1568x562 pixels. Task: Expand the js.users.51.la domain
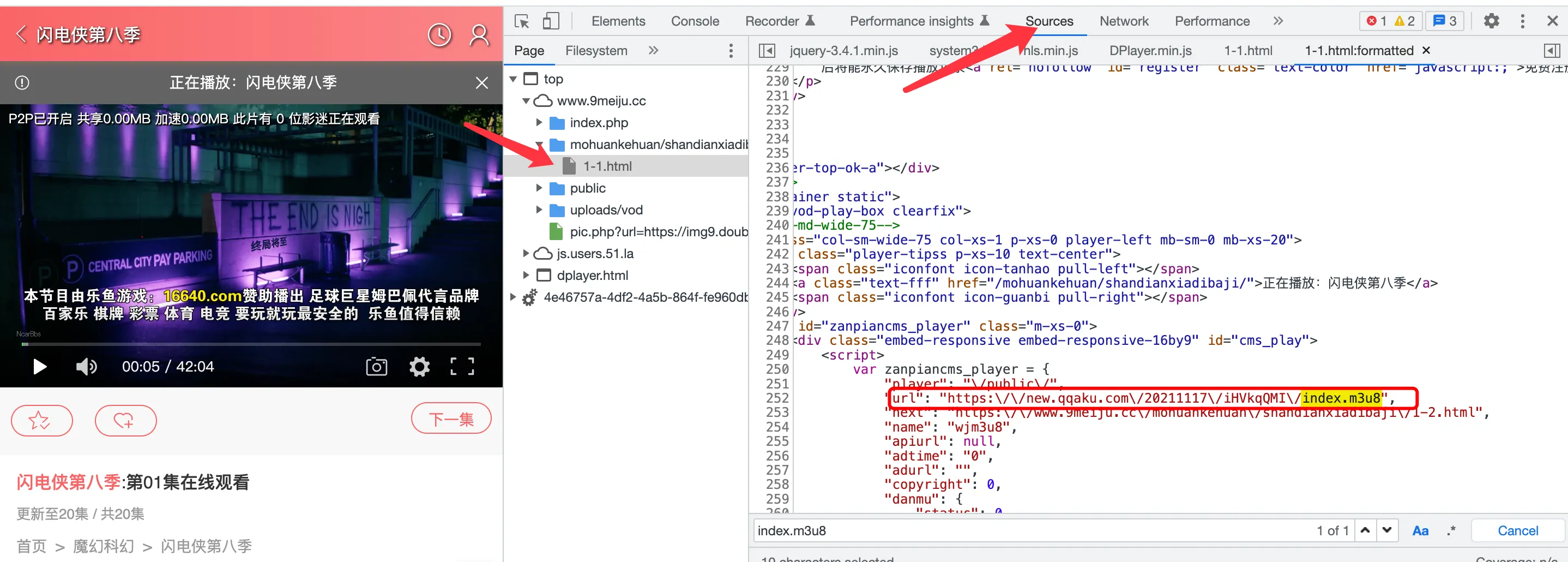click(x=526, y=253)
